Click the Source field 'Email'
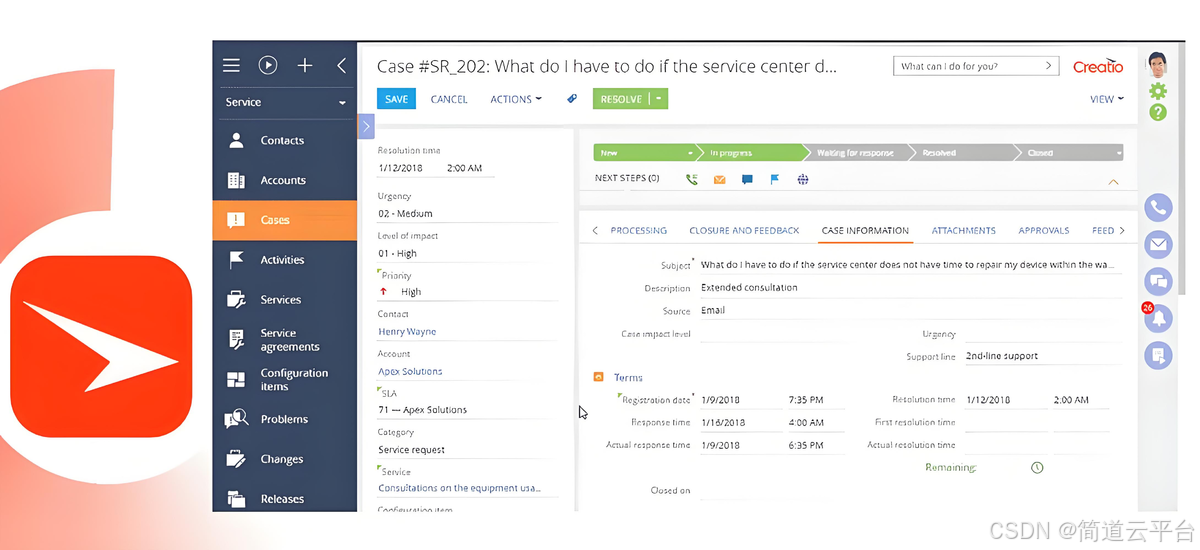 click(x=910, y=311)
